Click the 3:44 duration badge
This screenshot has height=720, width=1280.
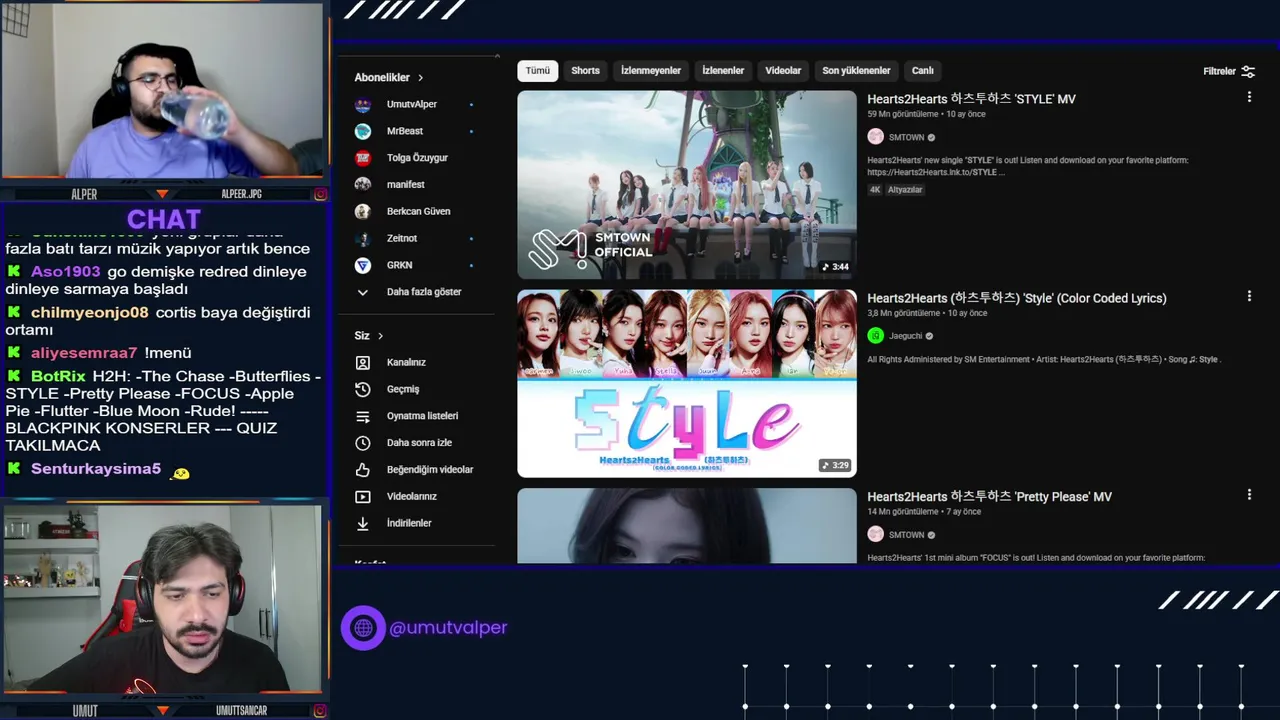[x=835, y=267]
